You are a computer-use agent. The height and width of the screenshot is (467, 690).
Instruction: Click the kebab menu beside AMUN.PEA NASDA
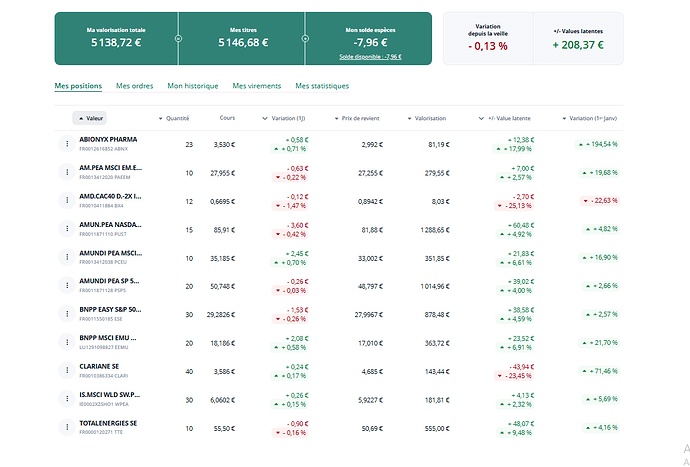click(x=67, y=229)
